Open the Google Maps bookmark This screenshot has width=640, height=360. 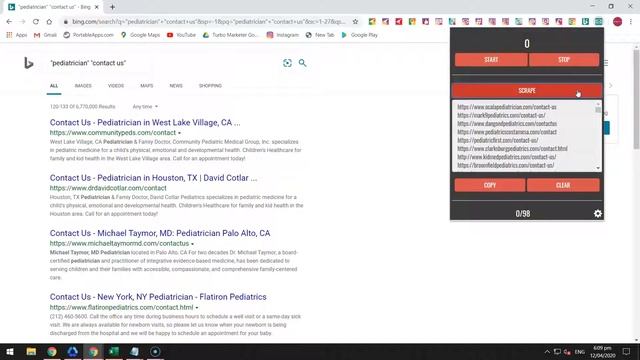click(x=140, y=35)
